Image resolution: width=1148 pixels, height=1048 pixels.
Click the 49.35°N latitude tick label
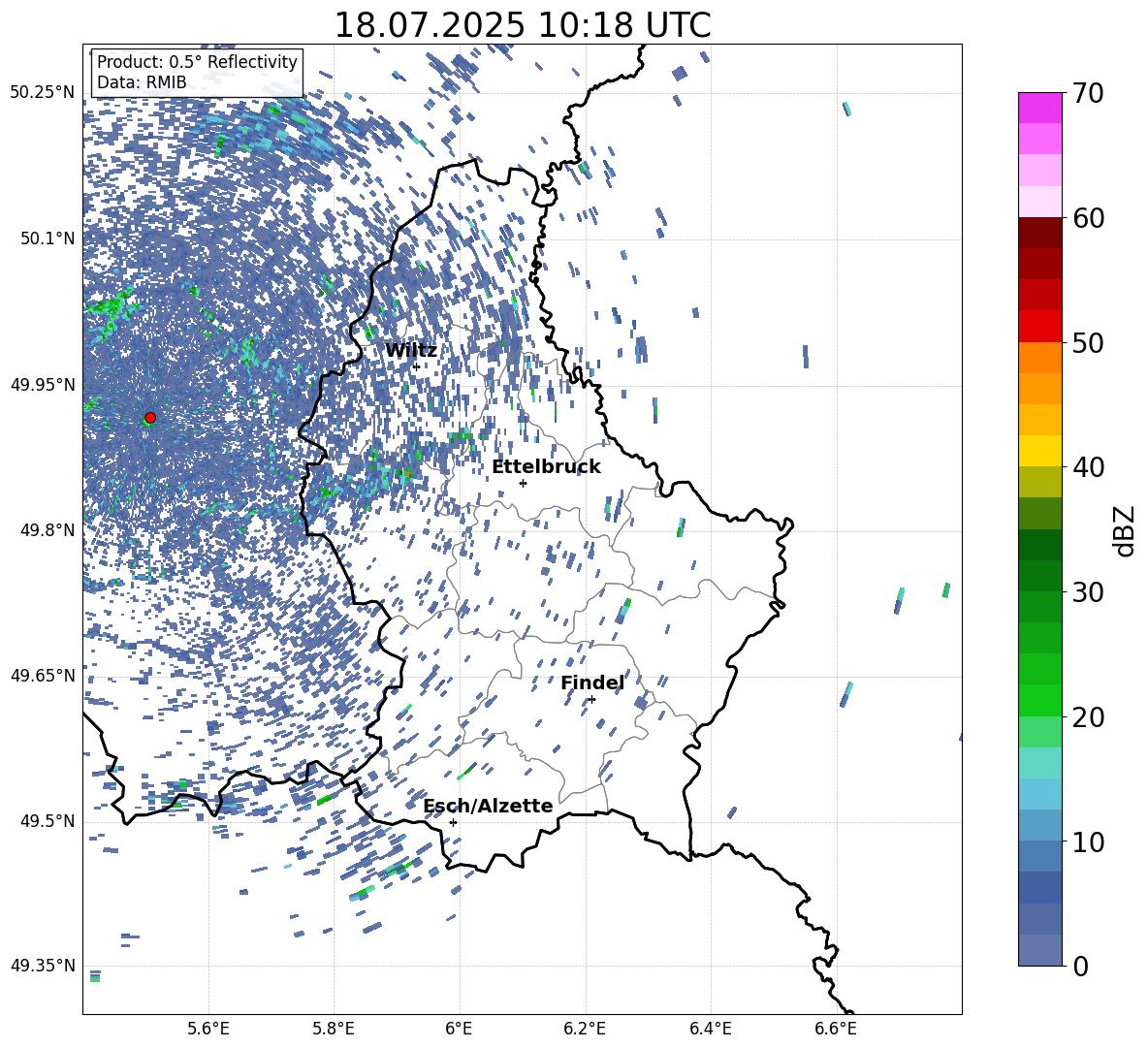[43, 966]
